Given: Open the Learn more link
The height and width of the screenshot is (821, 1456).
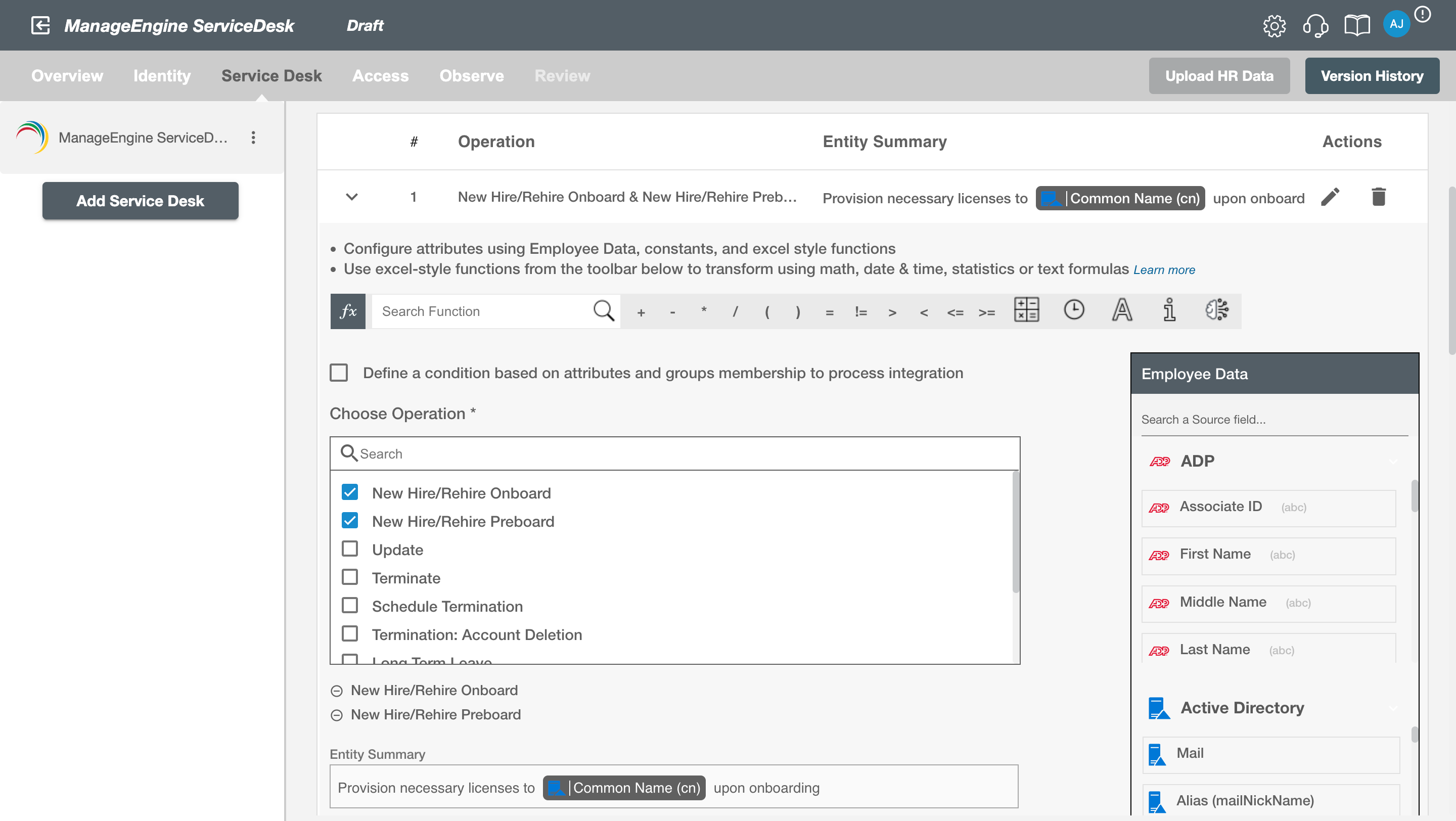Looking at the screenshot, I should [x=1164, y=270].
